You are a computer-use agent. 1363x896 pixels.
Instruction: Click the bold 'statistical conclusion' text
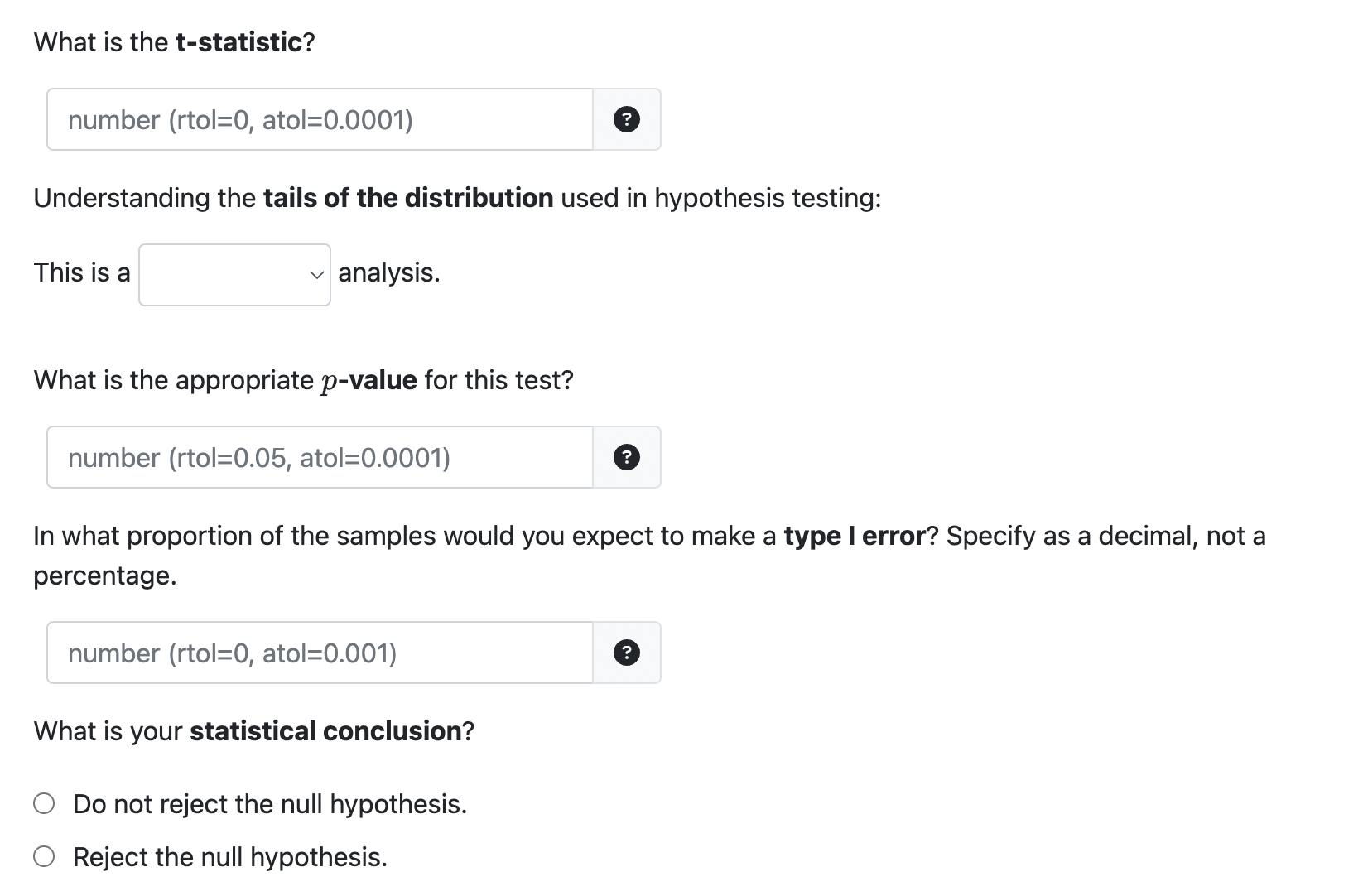[x=325, y=731]
